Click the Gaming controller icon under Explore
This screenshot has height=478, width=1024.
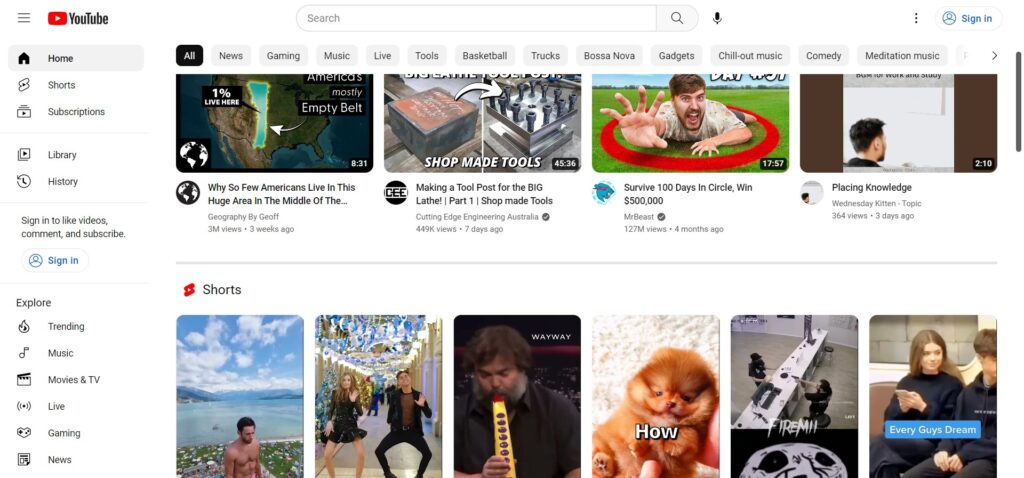coord(24,433)
